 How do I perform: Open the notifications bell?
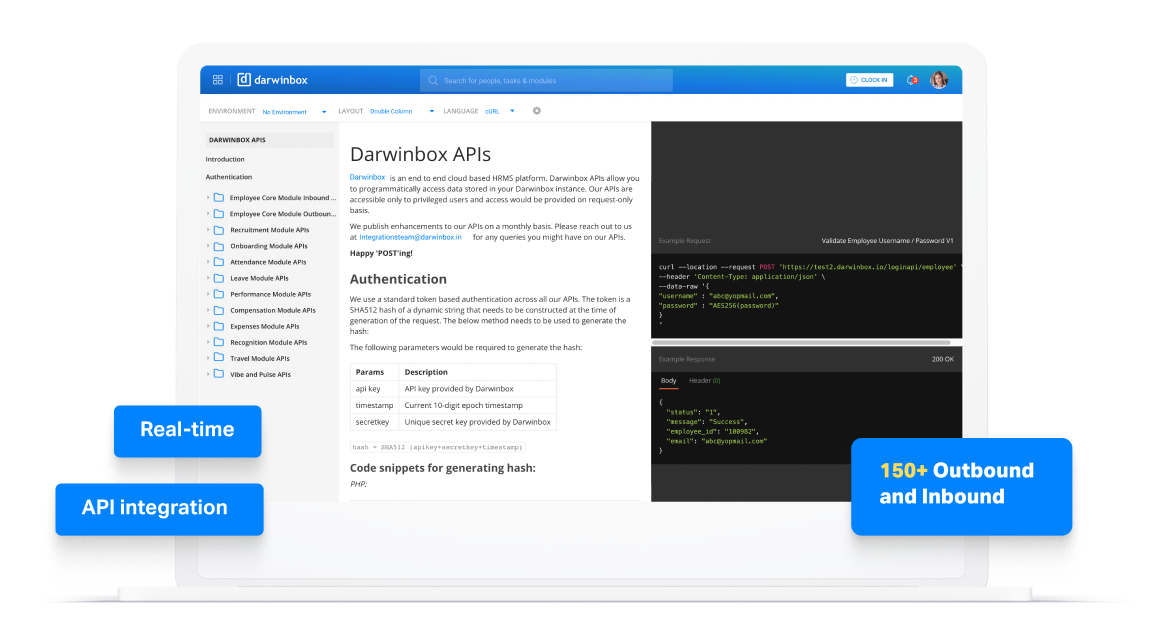point(911,80)
